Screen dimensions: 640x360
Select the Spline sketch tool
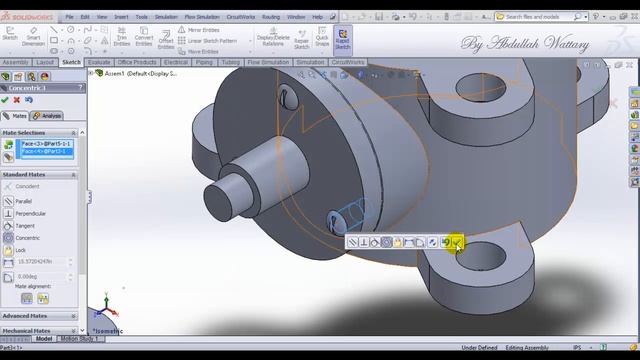87,30
